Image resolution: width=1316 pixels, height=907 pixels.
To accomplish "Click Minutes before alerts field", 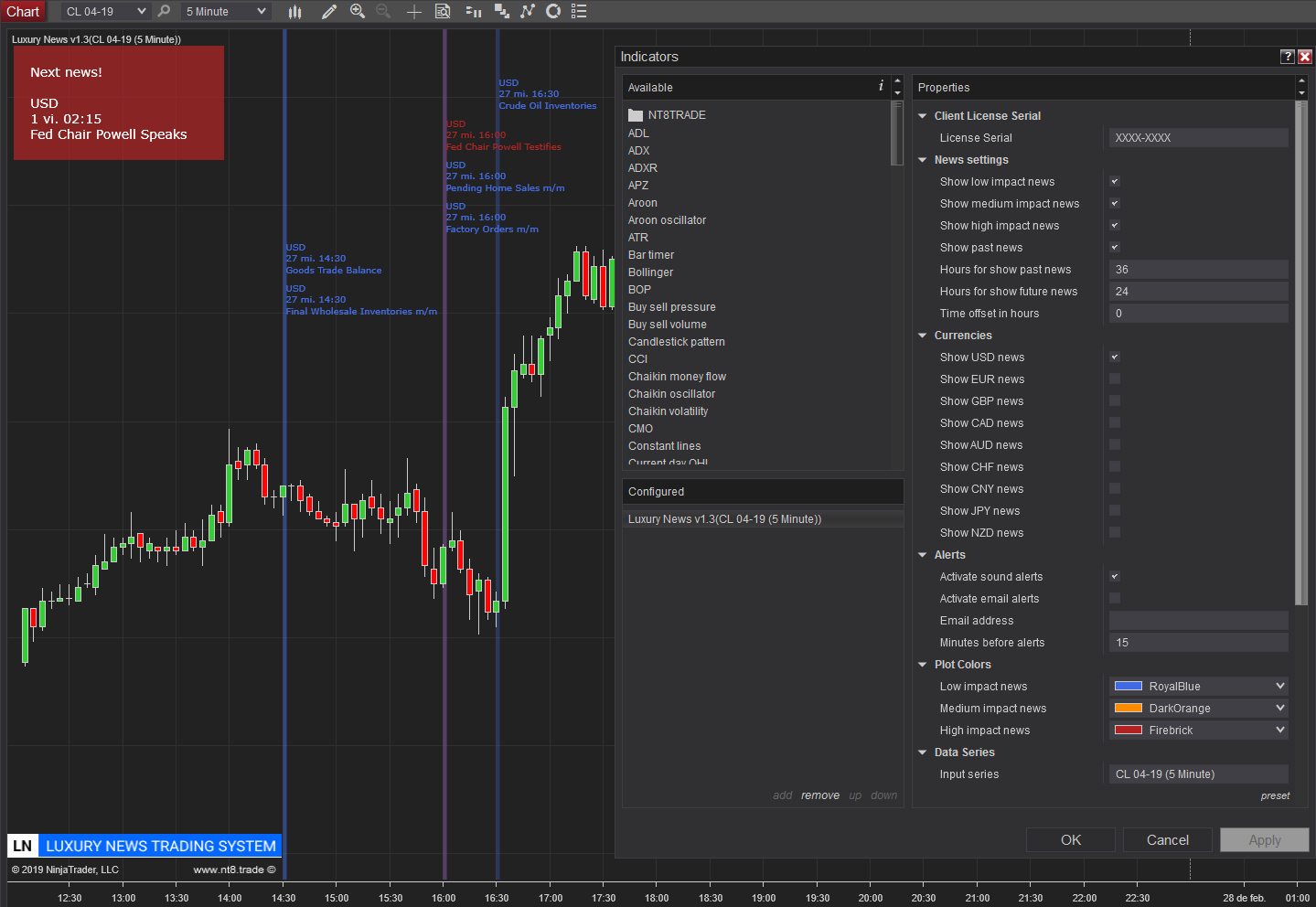I will 1198,643.
